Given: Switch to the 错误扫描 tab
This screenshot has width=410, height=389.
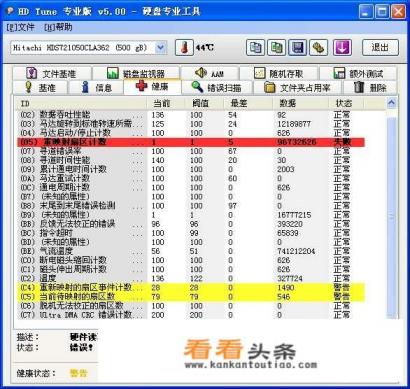Looking at the screenshot, I should click(x=217, y=88).
